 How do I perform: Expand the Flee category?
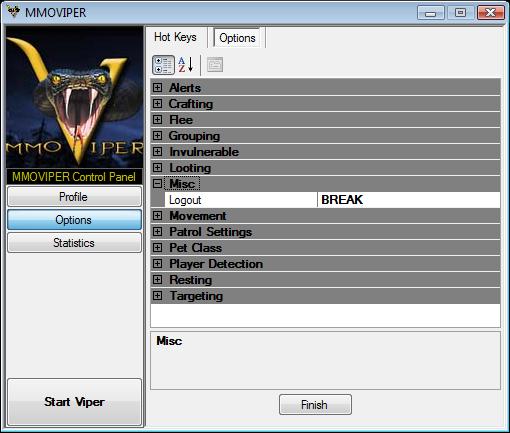pyautogui.click(x=157, y=120)
